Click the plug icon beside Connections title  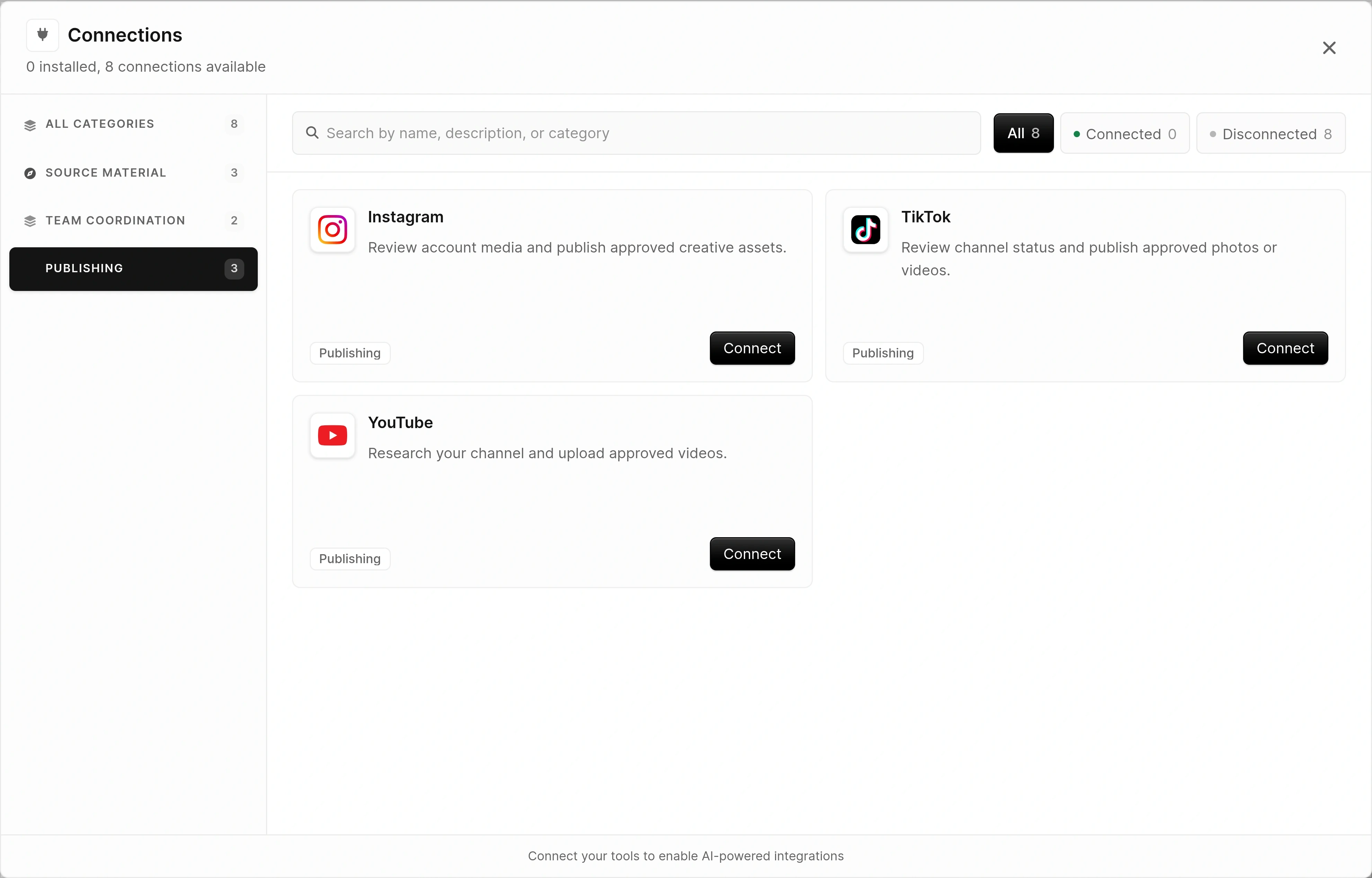(43, 35)
